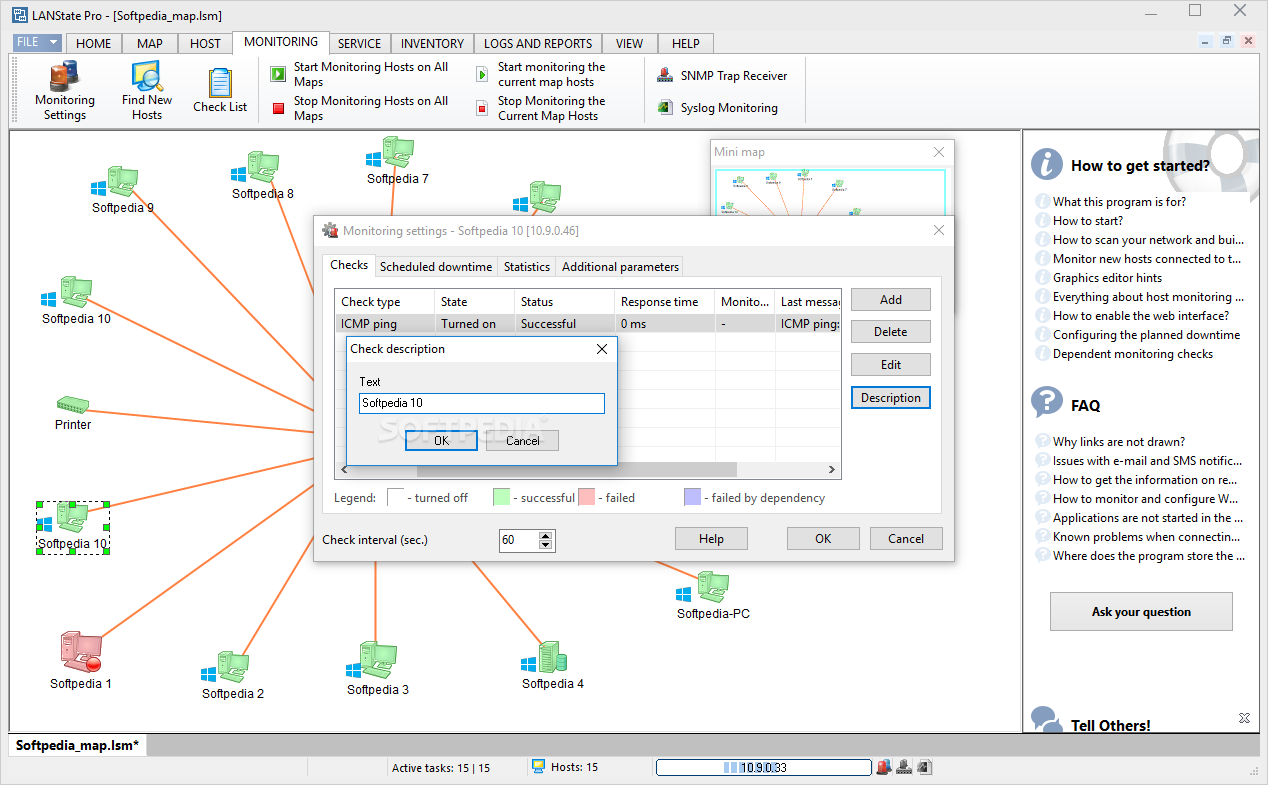Select the Softpedia 9 host icon

coord(114,182)
